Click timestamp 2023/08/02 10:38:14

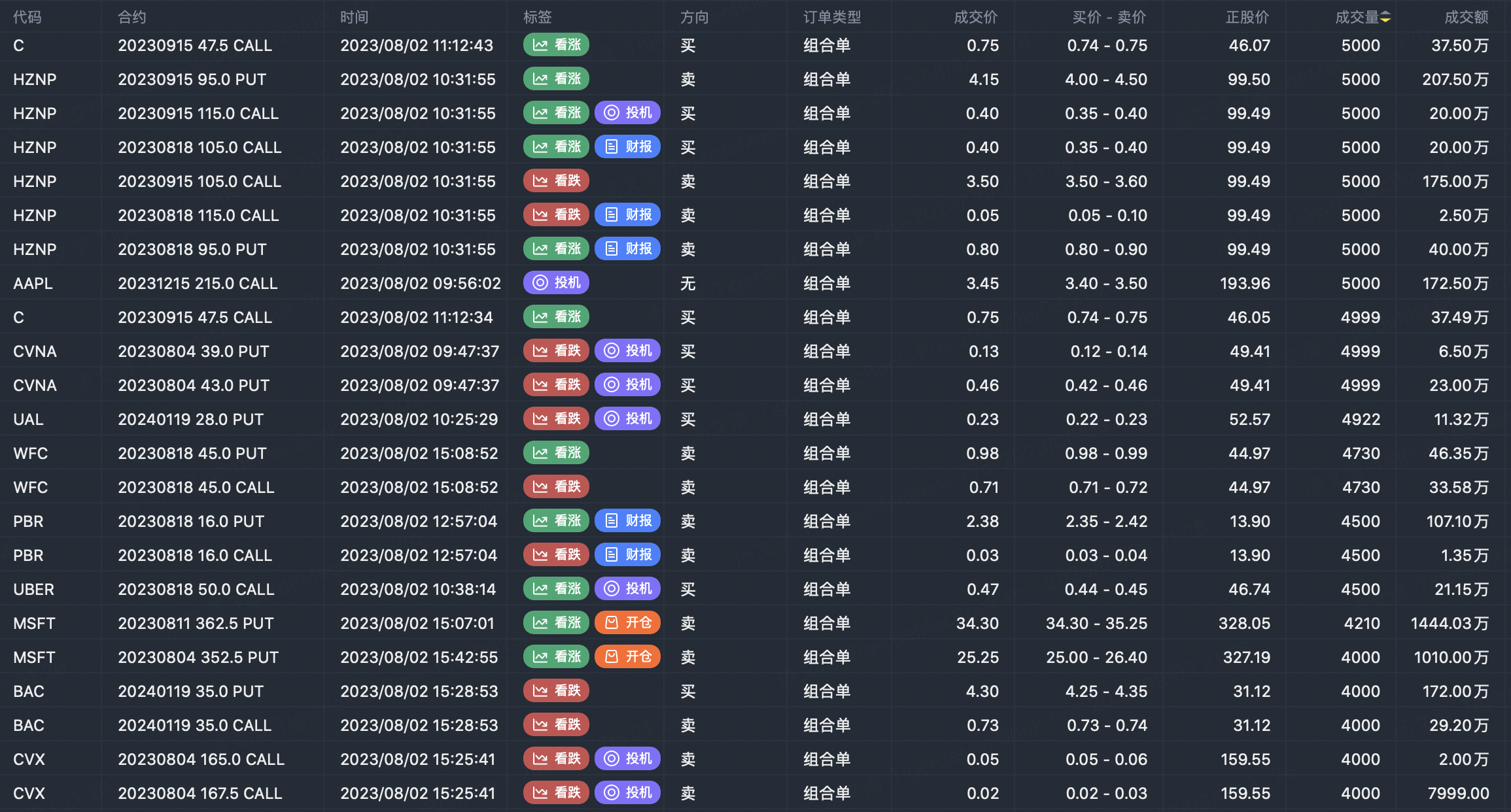pos(418,589)
